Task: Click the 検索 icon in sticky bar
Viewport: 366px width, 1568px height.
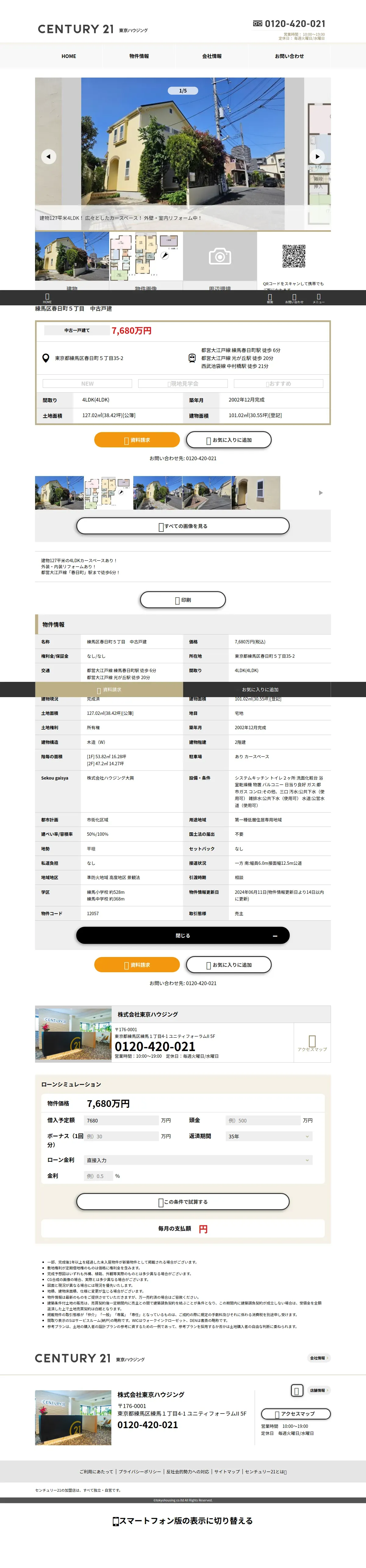Action: click(270, 298)
